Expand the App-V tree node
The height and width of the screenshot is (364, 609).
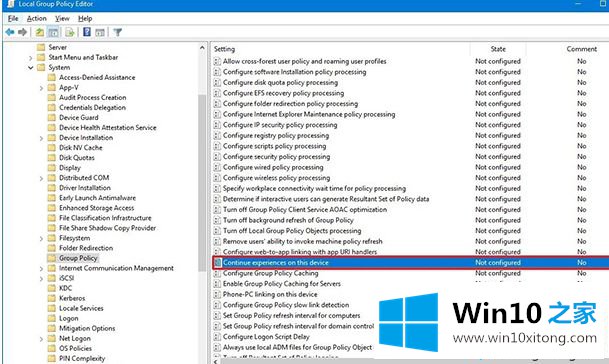(41, 88)
